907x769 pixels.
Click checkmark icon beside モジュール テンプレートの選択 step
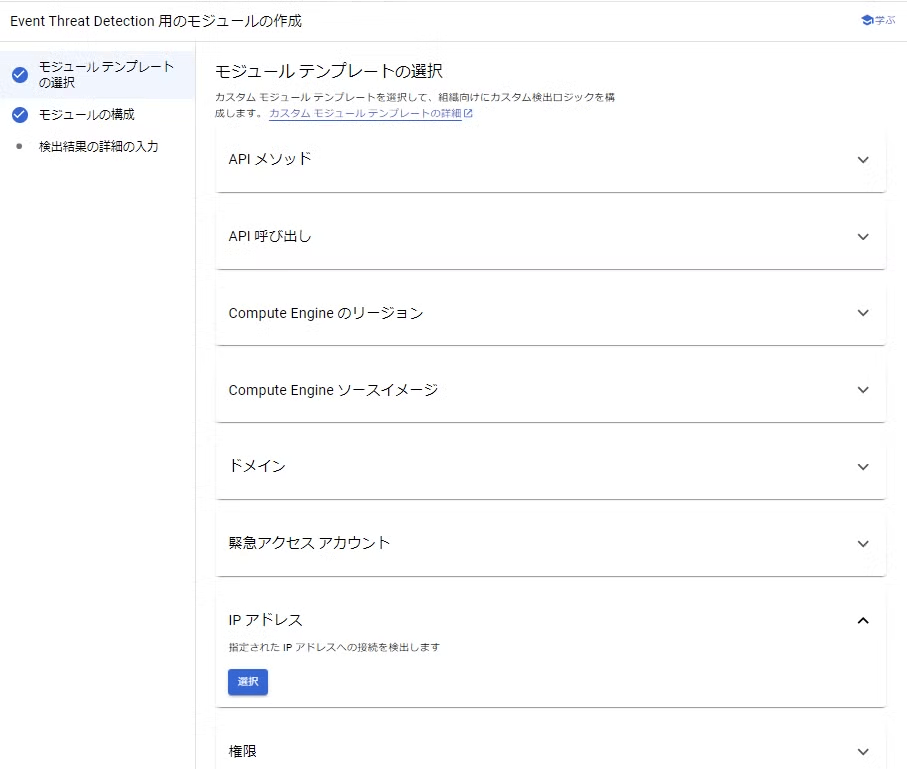[20, 75]
